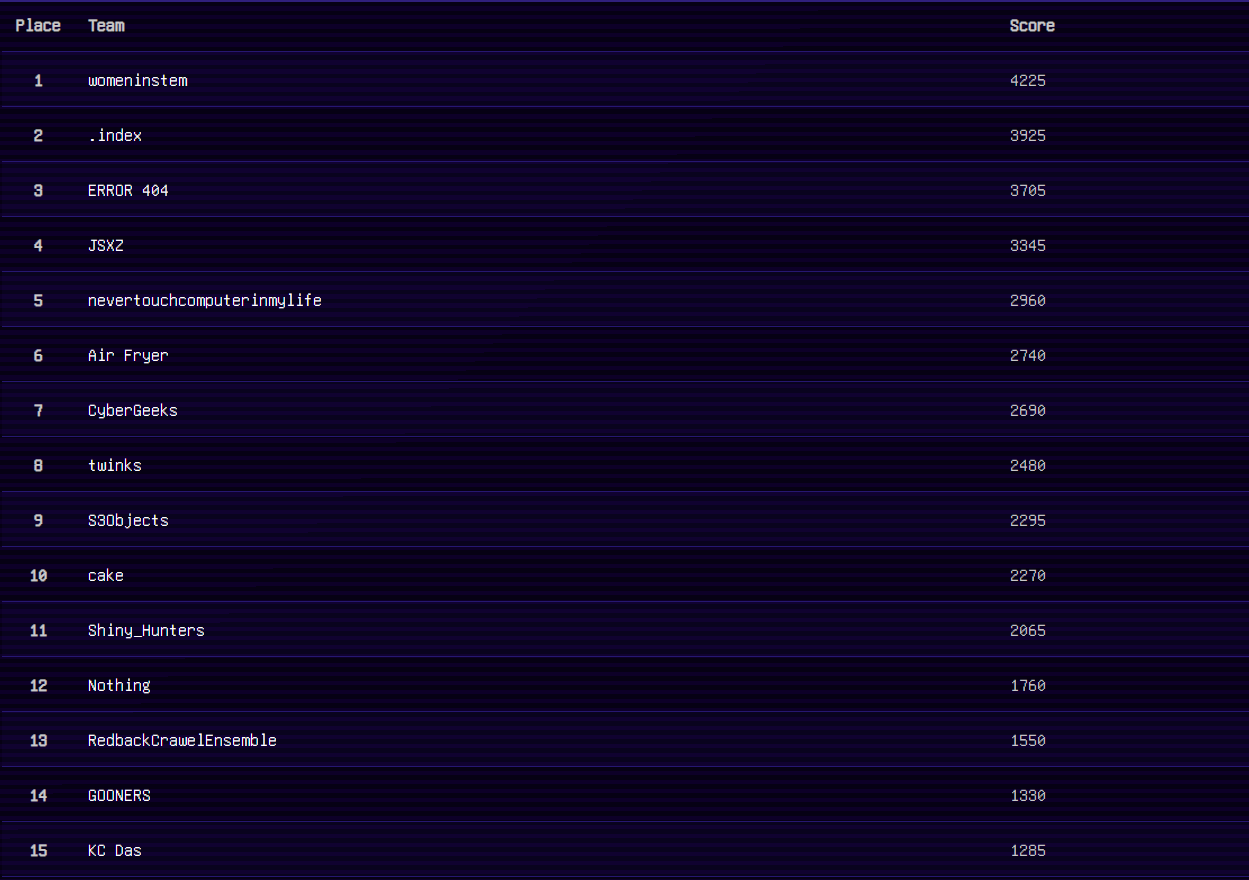Click the twinks team name
Screen dimensions: 1249x880
(115, 465)
